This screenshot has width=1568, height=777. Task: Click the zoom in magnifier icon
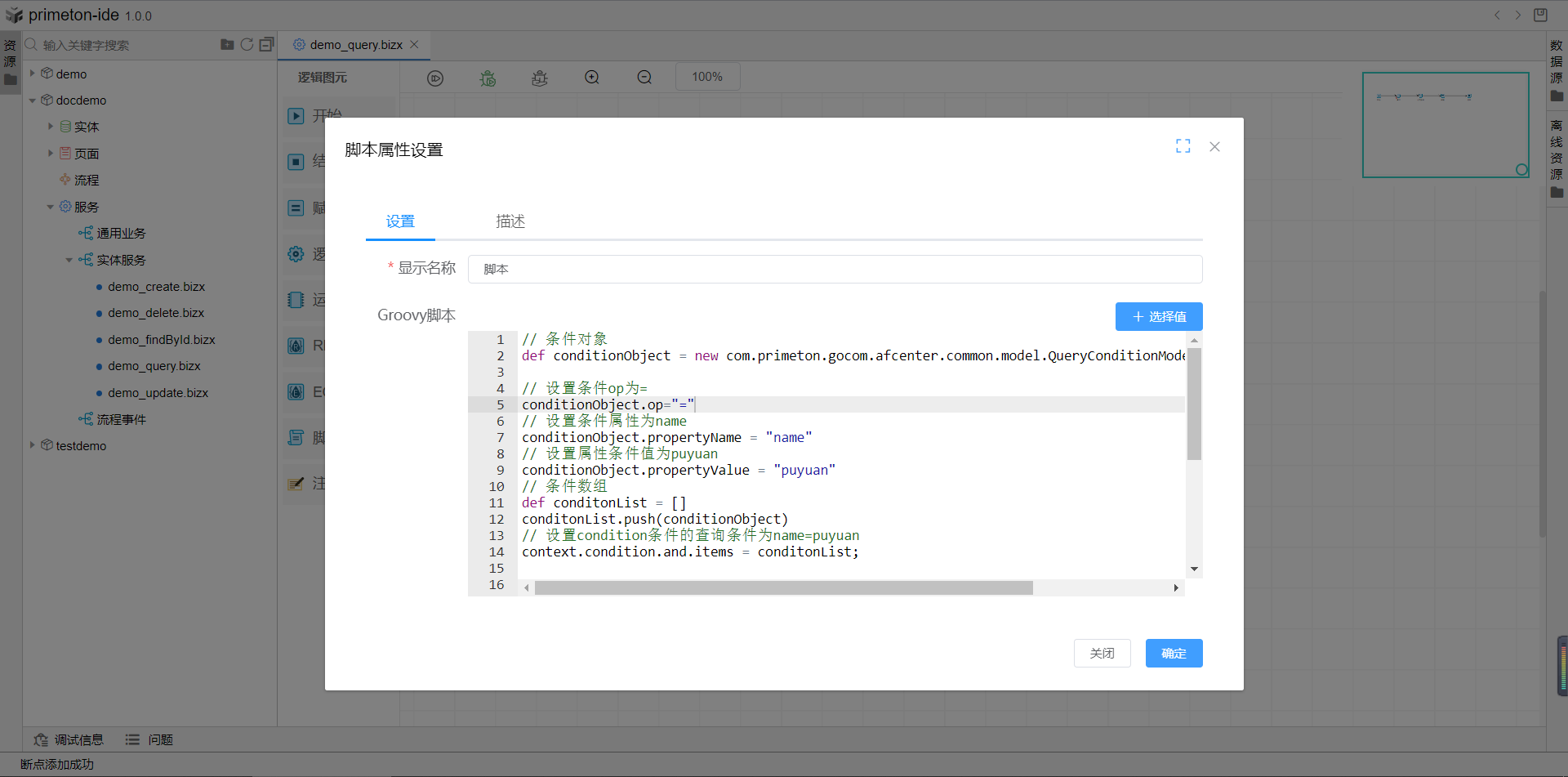(592, 78)
